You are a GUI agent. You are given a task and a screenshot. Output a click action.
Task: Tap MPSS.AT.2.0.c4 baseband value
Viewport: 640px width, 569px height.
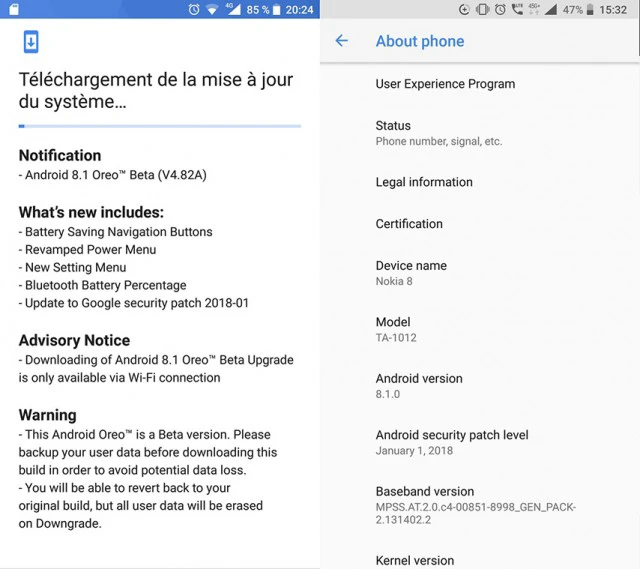tap(476, 513)
